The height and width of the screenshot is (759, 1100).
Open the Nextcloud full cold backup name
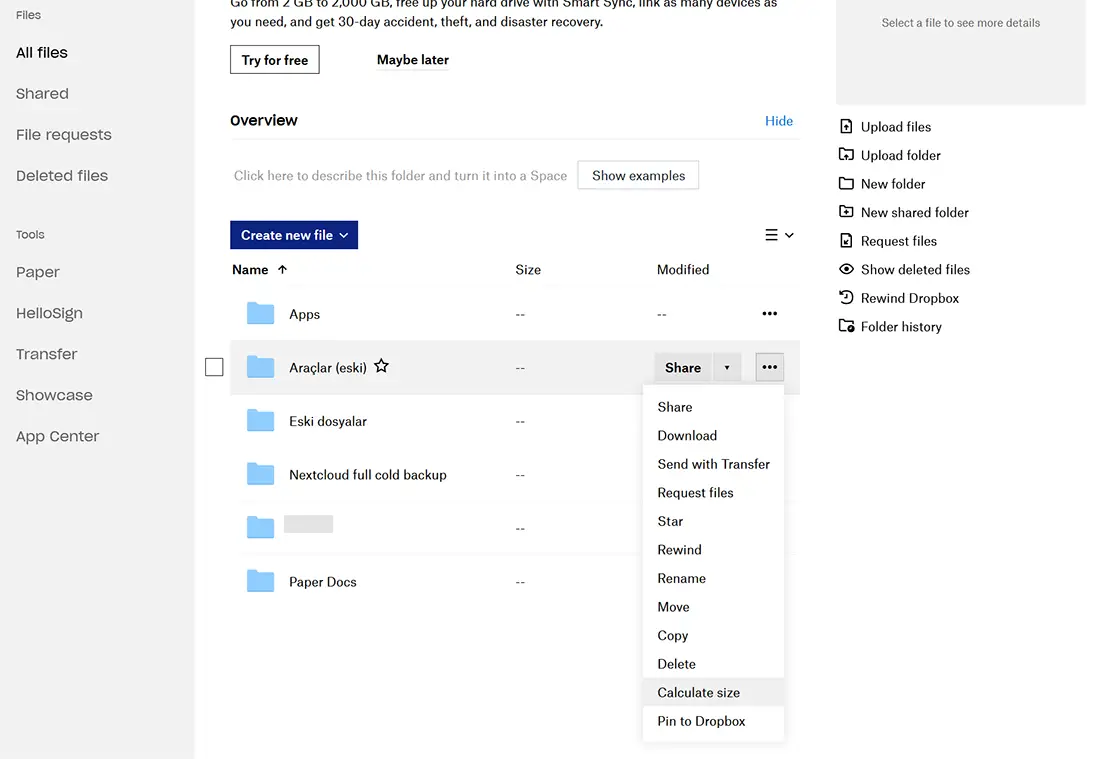tap(368, 475)
